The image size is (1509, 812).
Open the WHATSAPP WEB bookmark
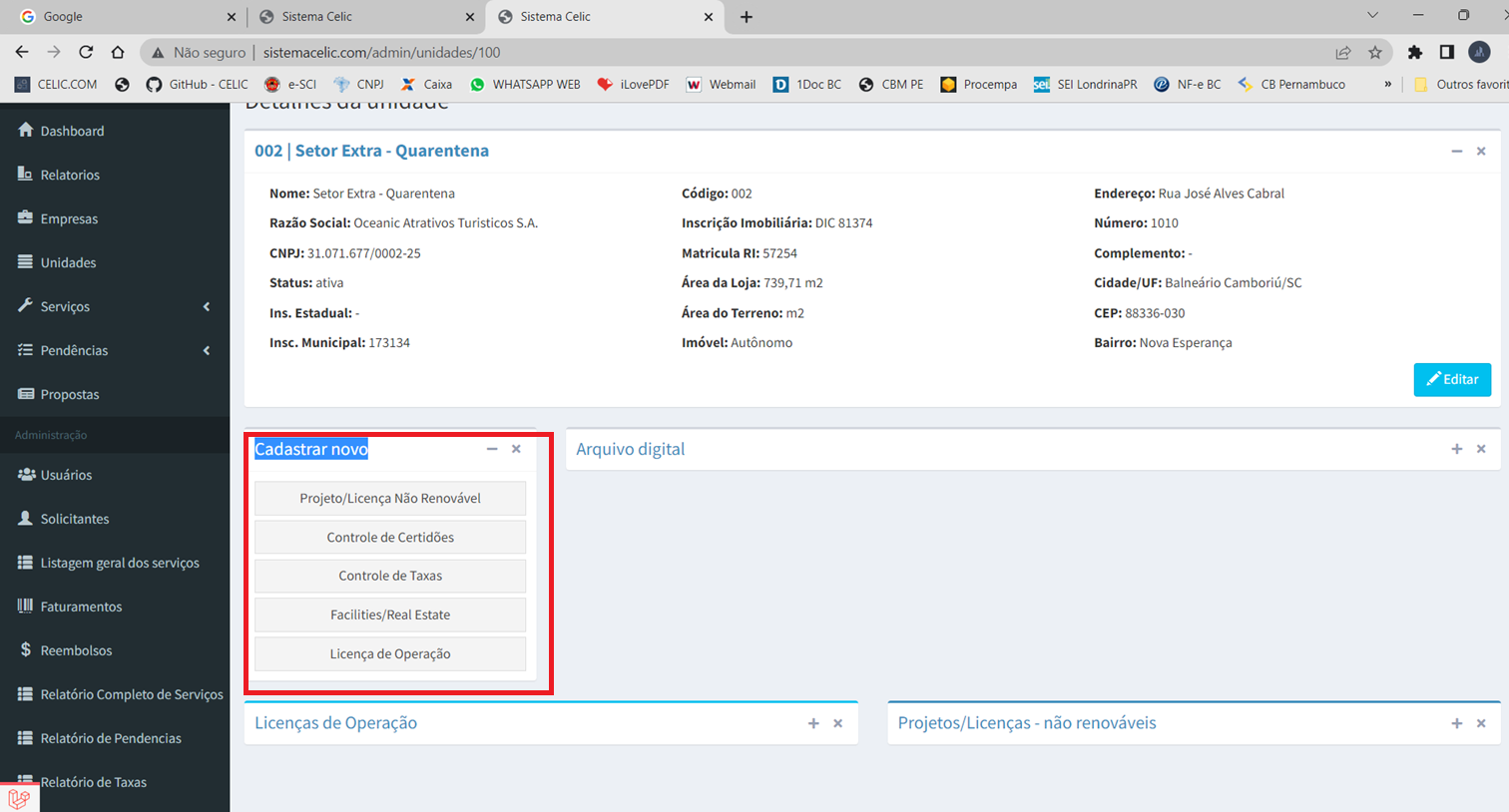[525, 85]
